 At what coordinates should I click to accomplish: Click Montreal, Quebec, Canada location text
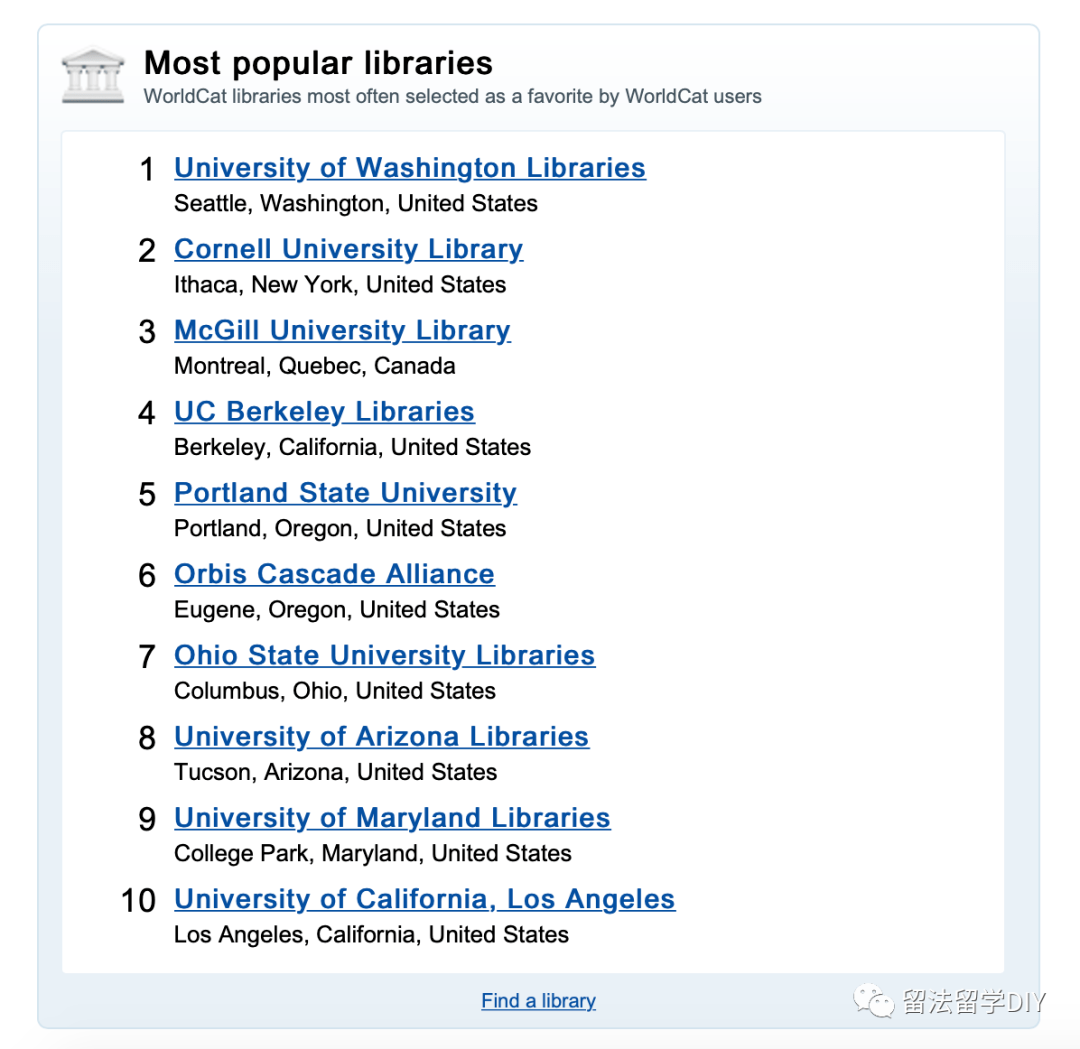click(x=314, y=366)
